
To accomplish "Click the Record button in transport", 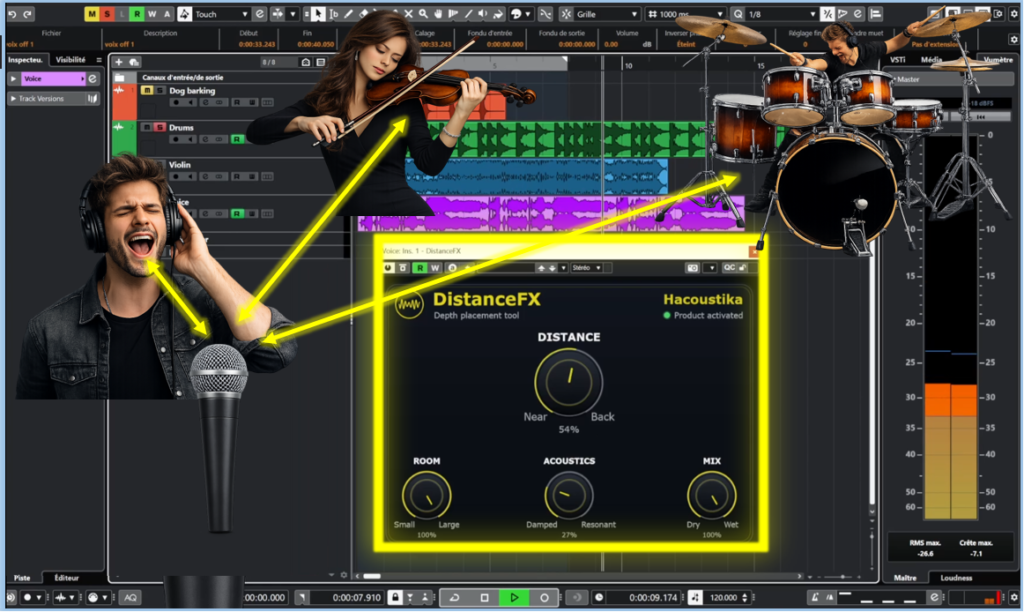I will tap(544, 597).
